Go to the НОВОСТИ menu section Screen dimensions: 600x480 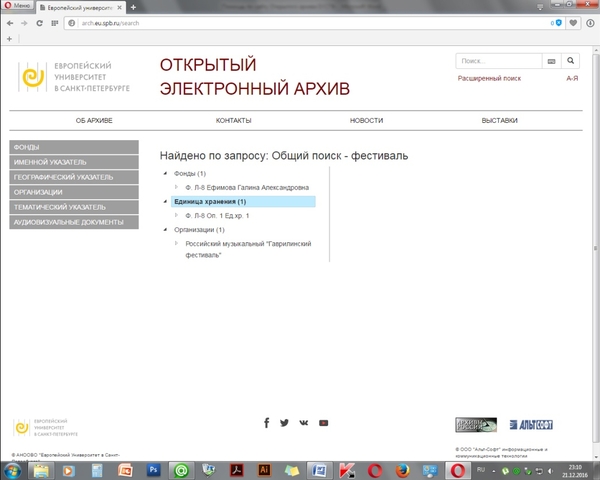(x=366, y=120)
